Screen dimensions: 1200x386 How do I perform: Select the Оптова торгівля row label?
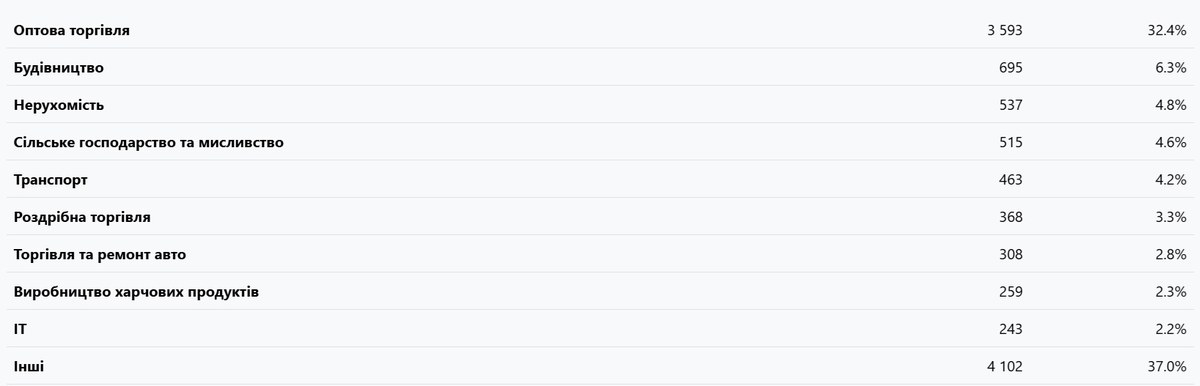pyautogui.click(x=72, y=31)
